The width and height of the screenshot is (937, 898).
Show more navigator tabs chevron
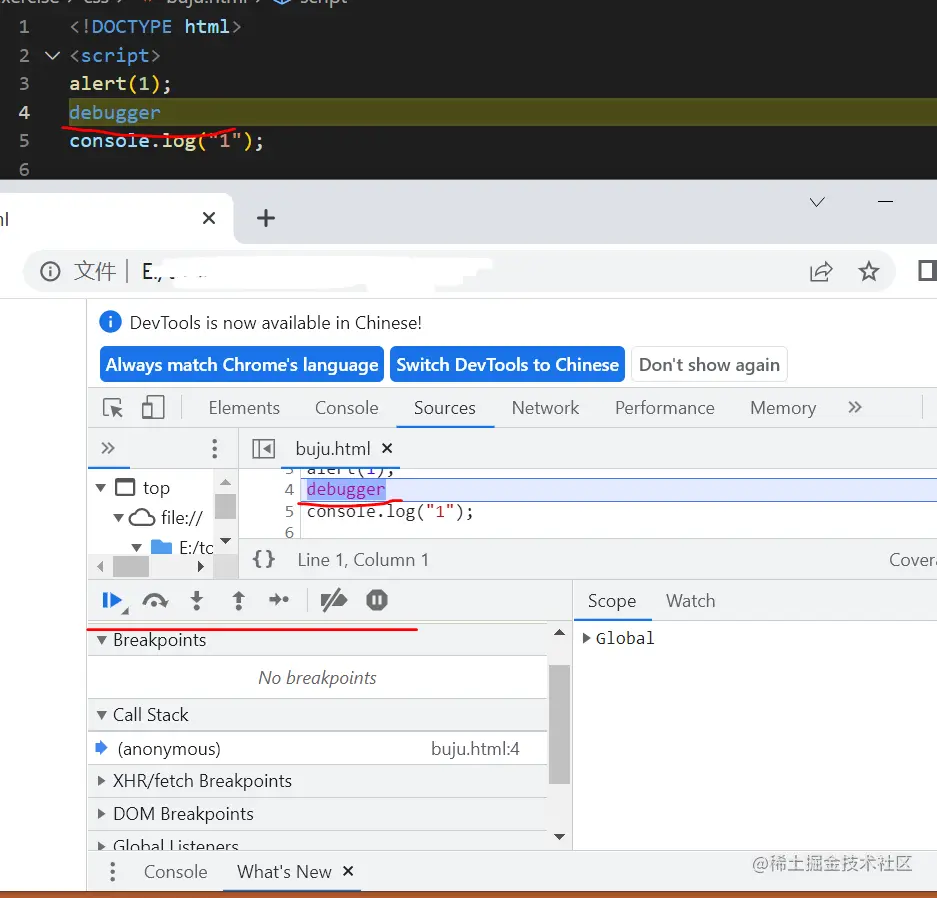[x=108, y=448]
